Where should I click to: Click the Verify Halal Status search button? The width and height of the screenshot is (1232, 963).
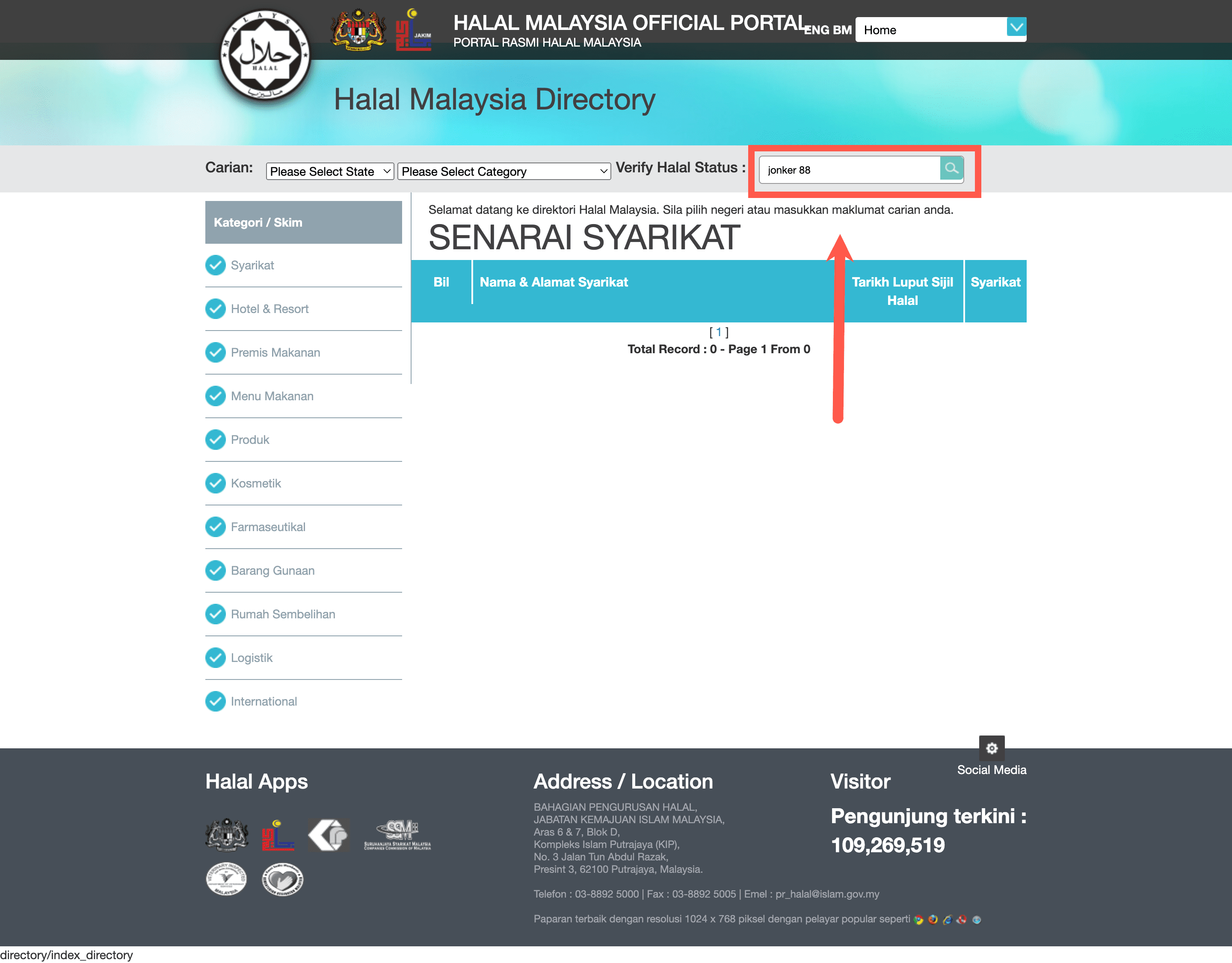tap(950, 169)
